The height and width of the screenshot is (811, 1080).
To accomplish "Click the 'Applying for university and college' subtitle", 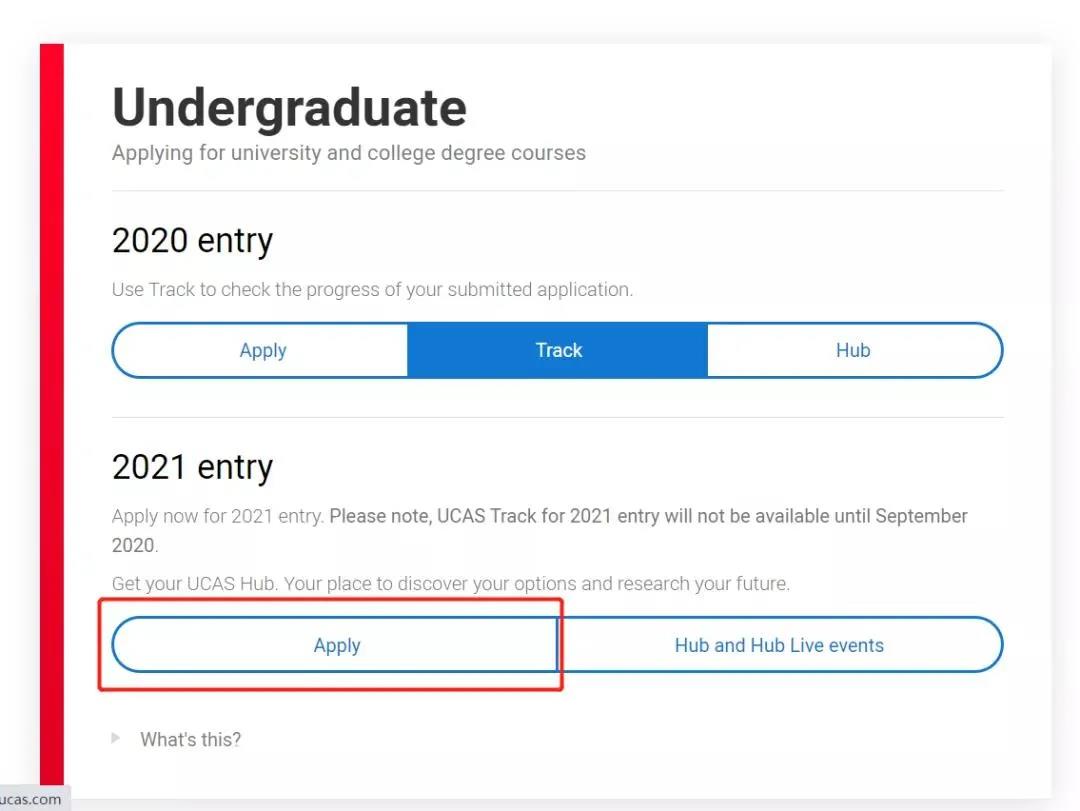I will click(x=348, y=153).
